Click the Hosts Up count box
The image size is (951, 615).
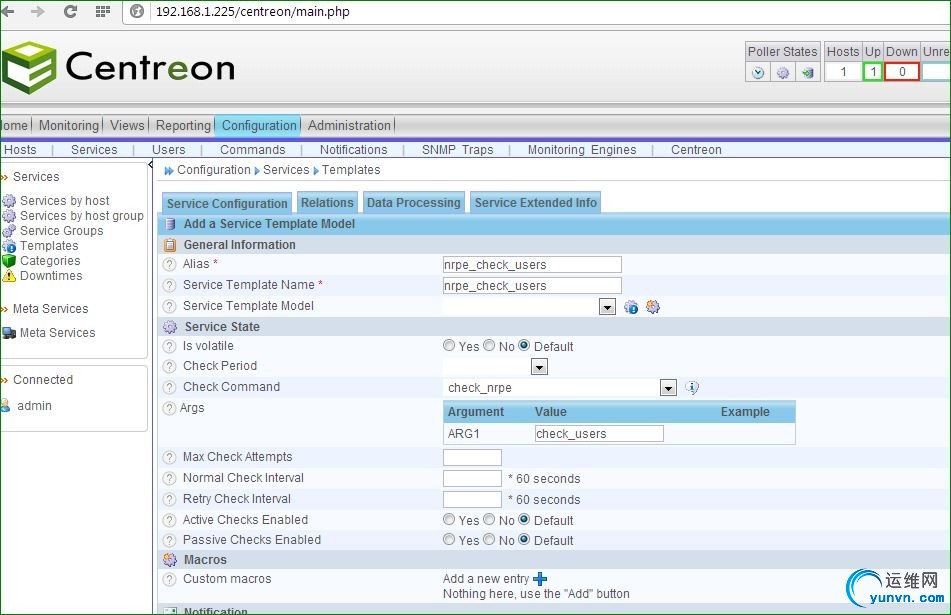click(x=873, y=72)
